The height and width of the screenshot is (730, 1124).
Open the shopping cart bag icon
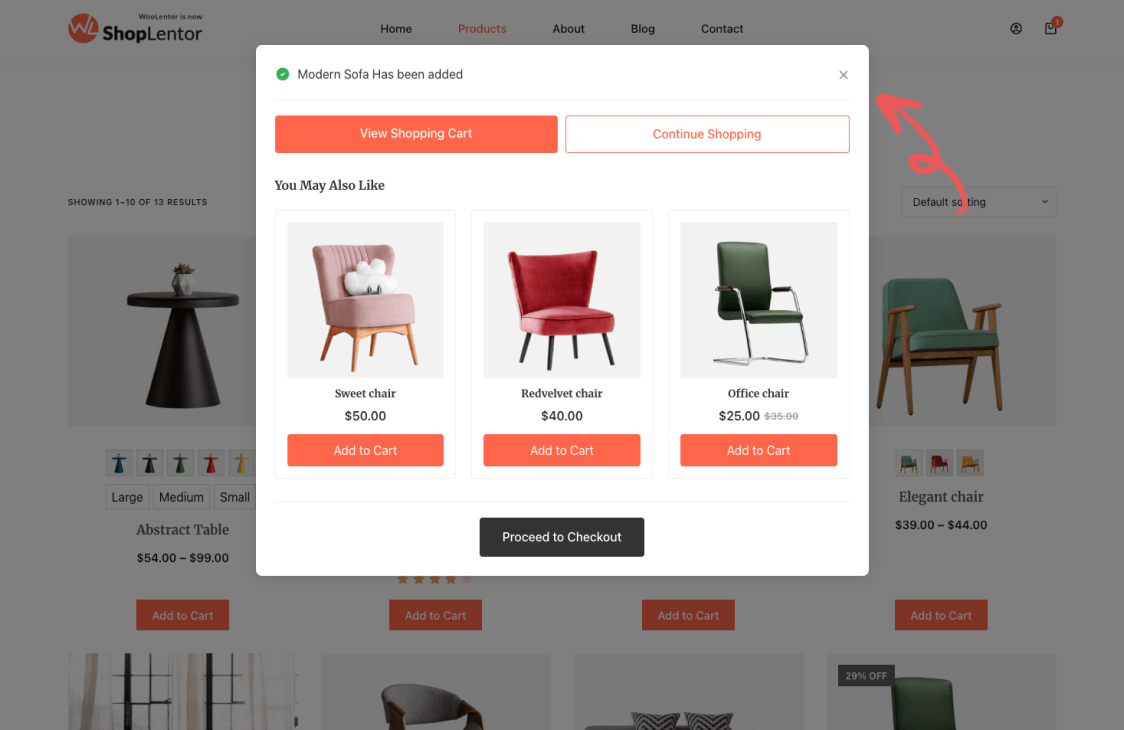[x=1051, y=28]
